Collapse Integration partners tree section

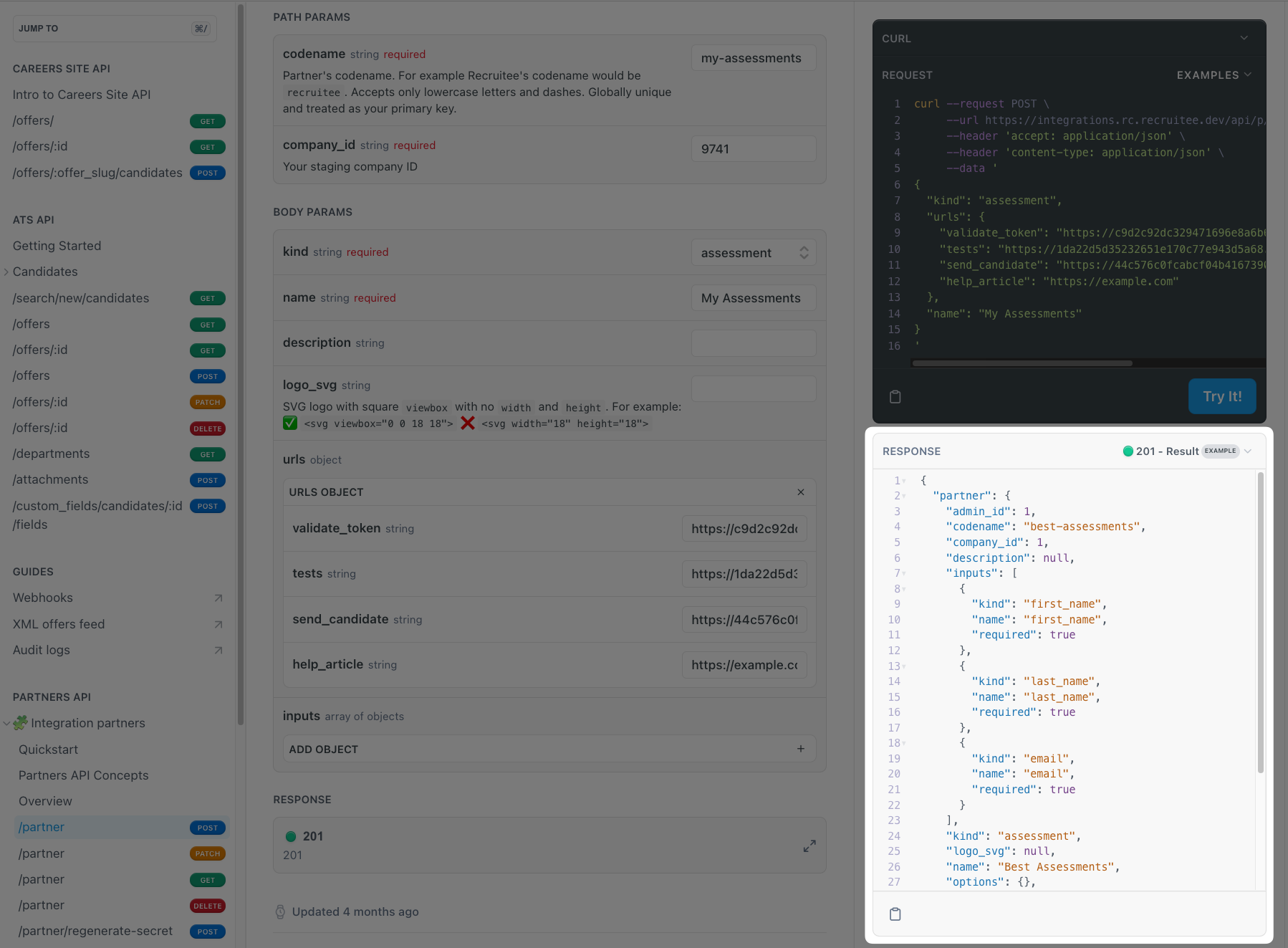click(6, 724)
